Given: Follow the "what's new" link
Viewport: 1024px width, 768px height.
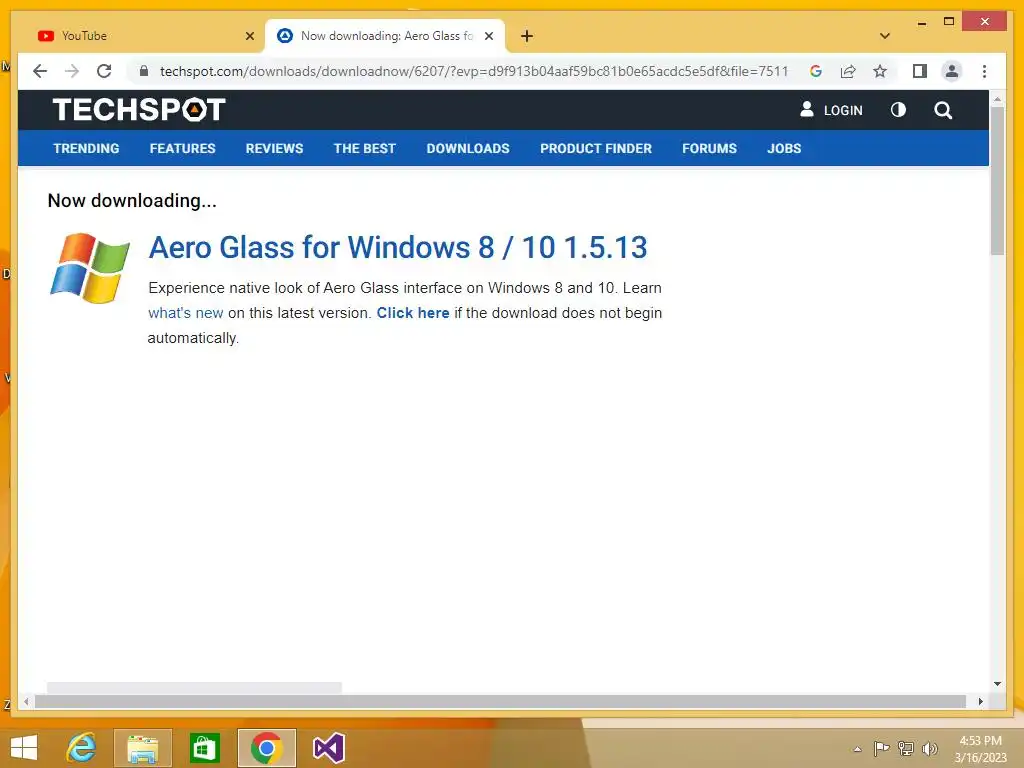Looking at the screenshot, I should 185,313.
